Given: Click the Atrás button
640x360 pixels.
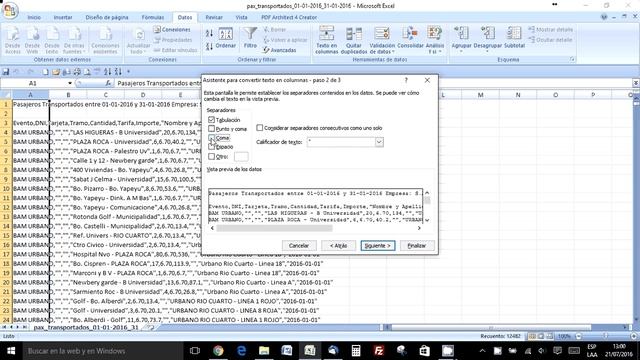Looking at the screenshot, I should pos(338,246).
